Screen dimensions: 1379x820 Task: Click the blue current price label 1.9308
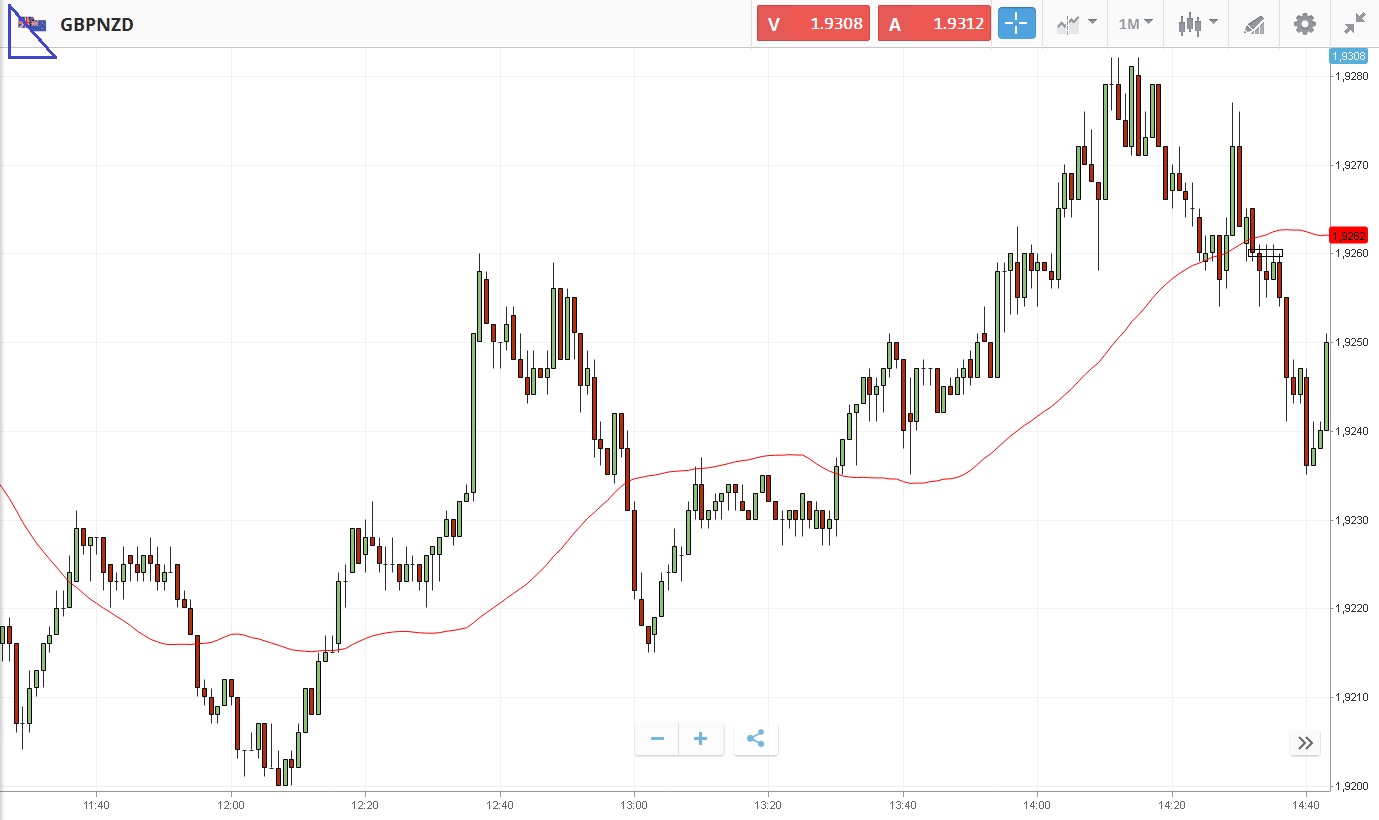point(1348,56)
